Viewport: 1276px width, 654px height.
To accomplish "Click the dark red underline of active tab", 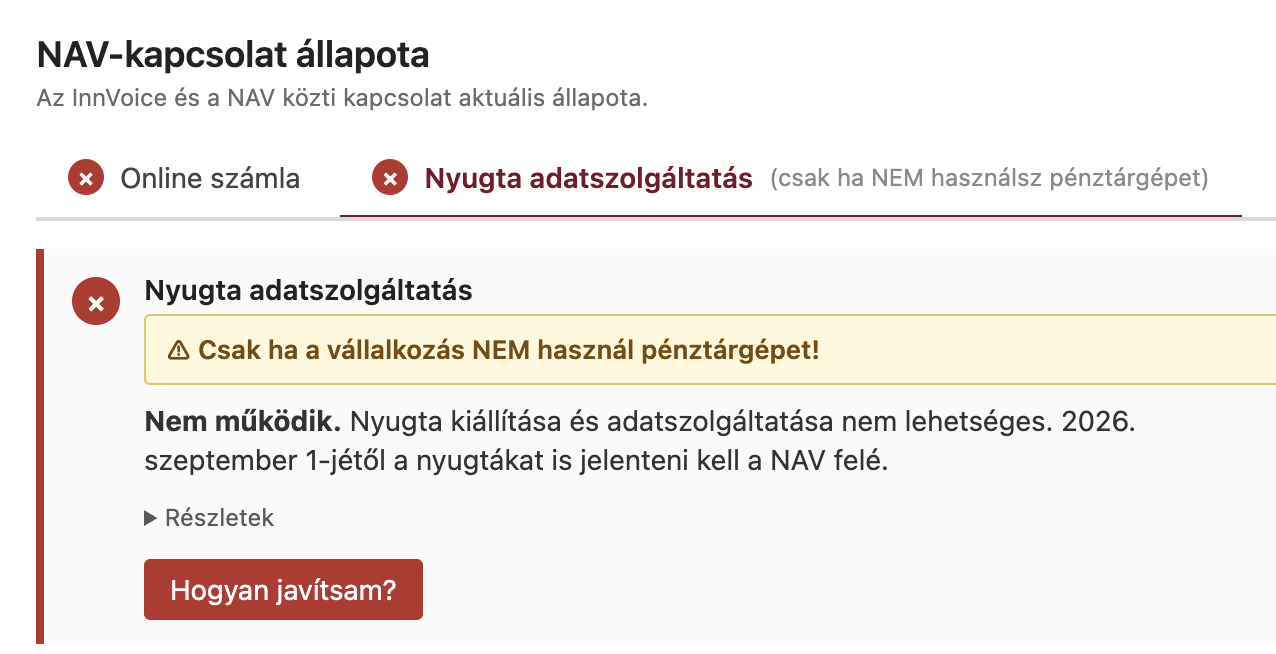I will pos(791,215).
